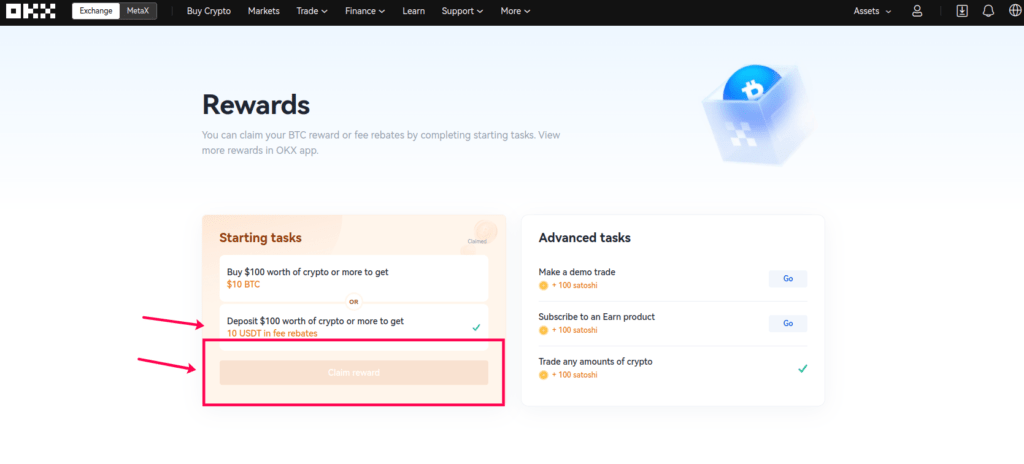
Task: Click the Claim reward button
Action: click(x=353, y=373)
